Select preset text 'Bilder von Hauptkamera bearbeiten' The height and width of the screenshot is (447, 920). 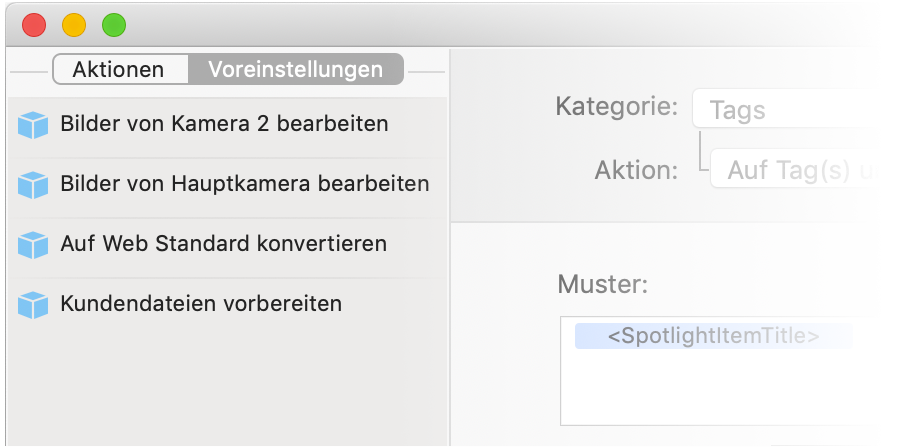point(244,185)
